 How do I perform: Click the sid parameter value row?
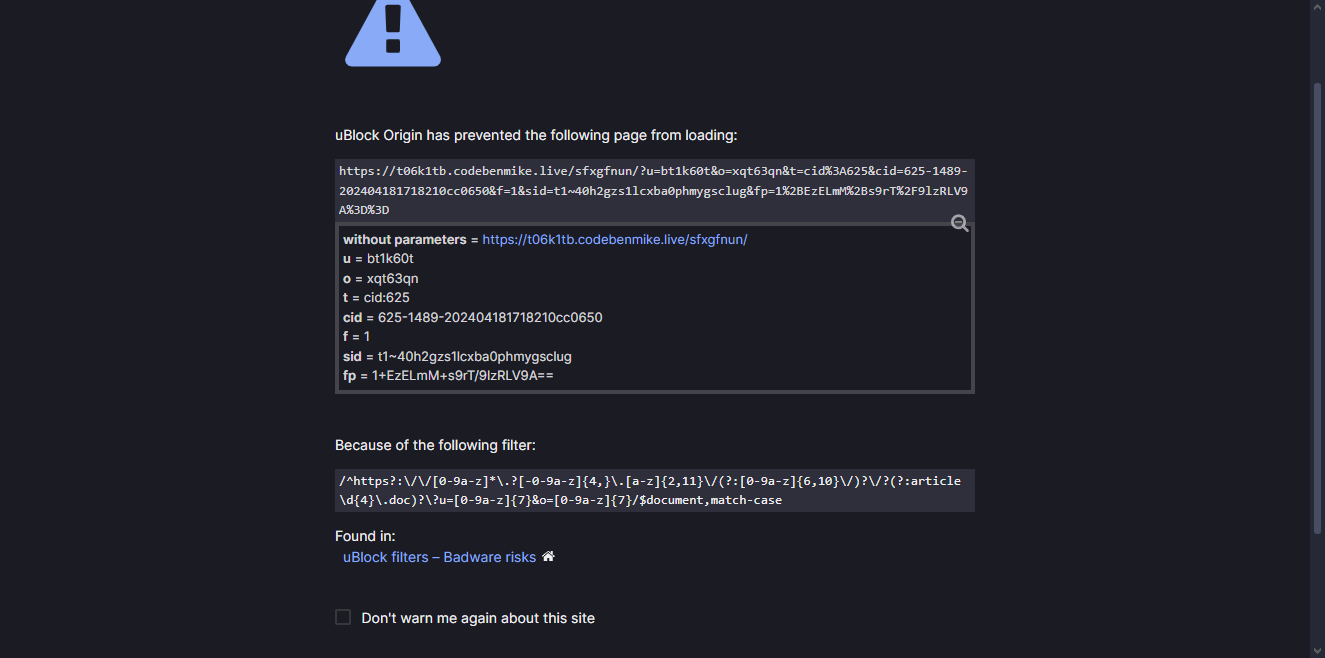pos(457,356)
